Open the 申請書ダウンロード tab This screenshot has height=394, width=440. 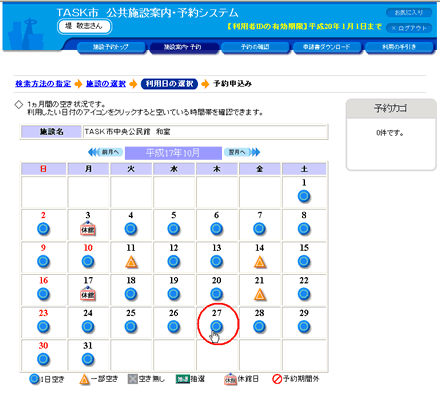(327, 47)
